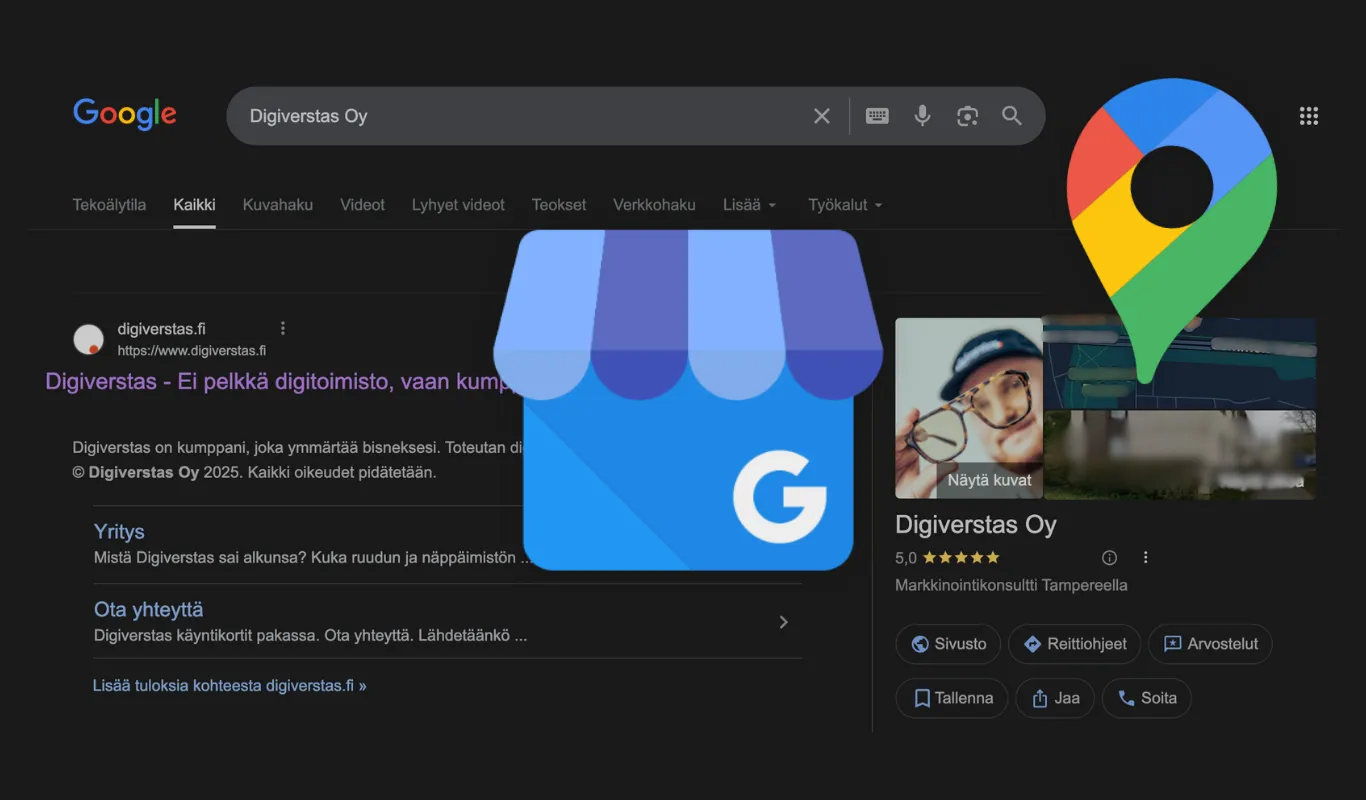1366x800 pixels.
Task: Expand the Lisää dropdown
Action: [749, 205]
